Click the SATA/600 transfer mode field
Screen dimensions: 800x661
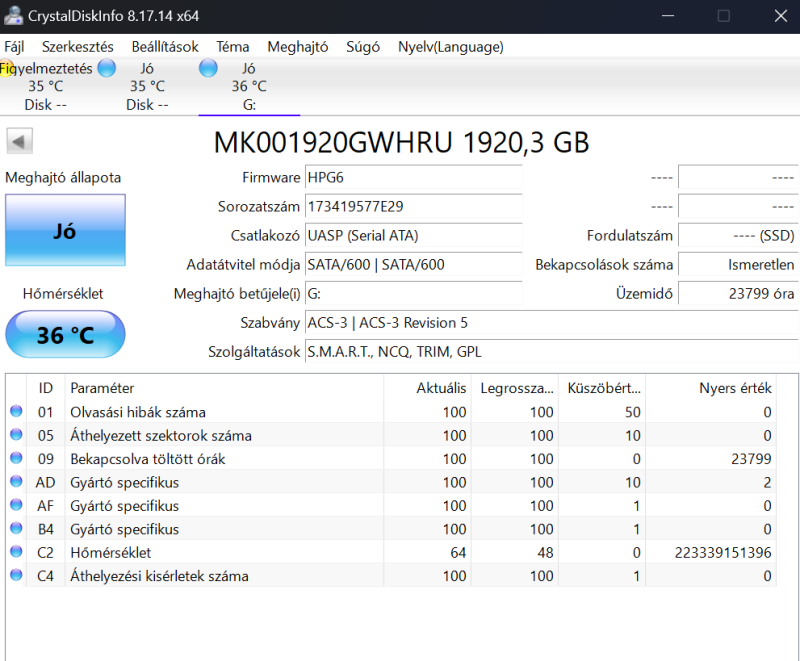pyautogui.click(x=414, y=265)
